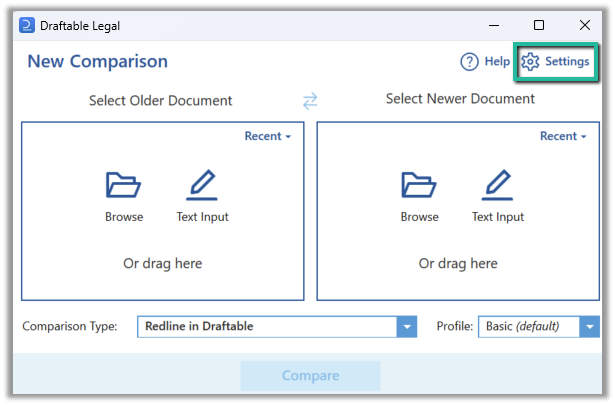Maximize the Draftable Legal window
Viewport: 615px width, 405px height.
coord(539,25)
